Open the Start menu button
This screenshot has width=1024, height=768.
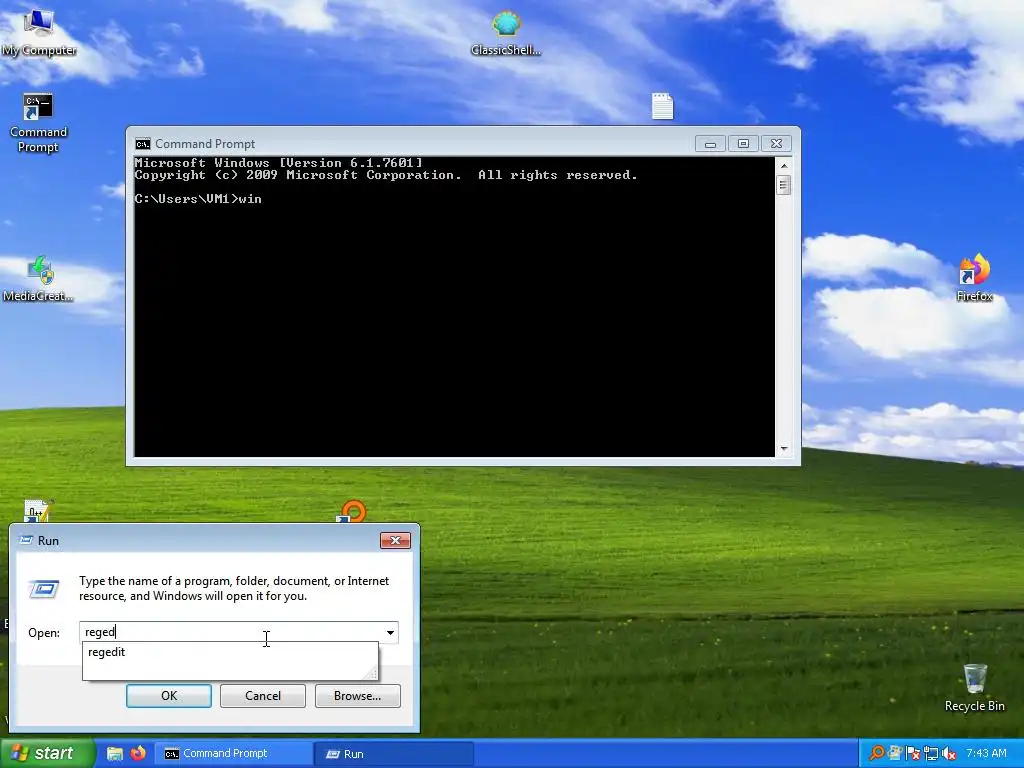click(x=48, y=754)
